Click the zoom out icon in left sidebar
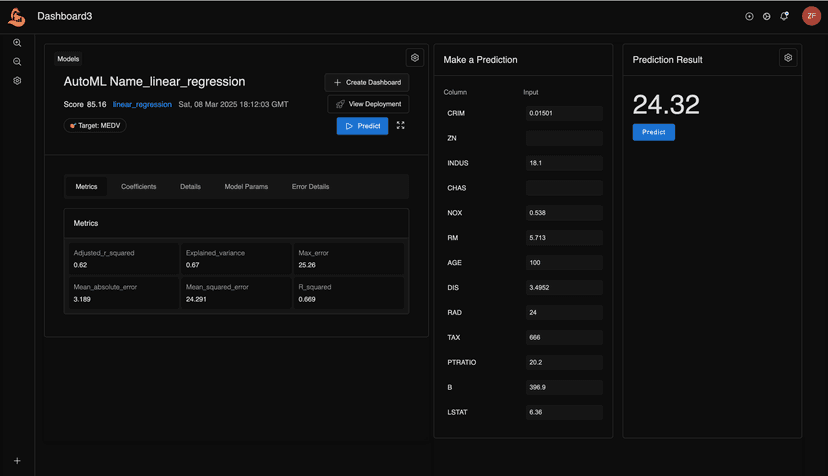 tap(17, 62)
